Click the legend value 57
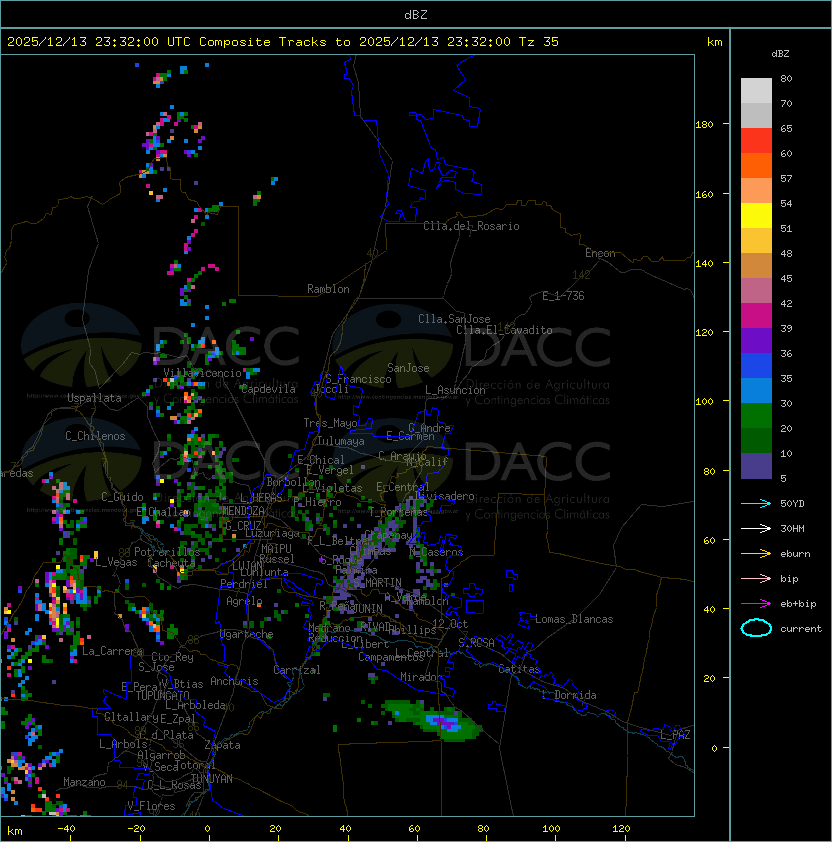This screenshot has width=832, height=842. (x=786, y=178)
